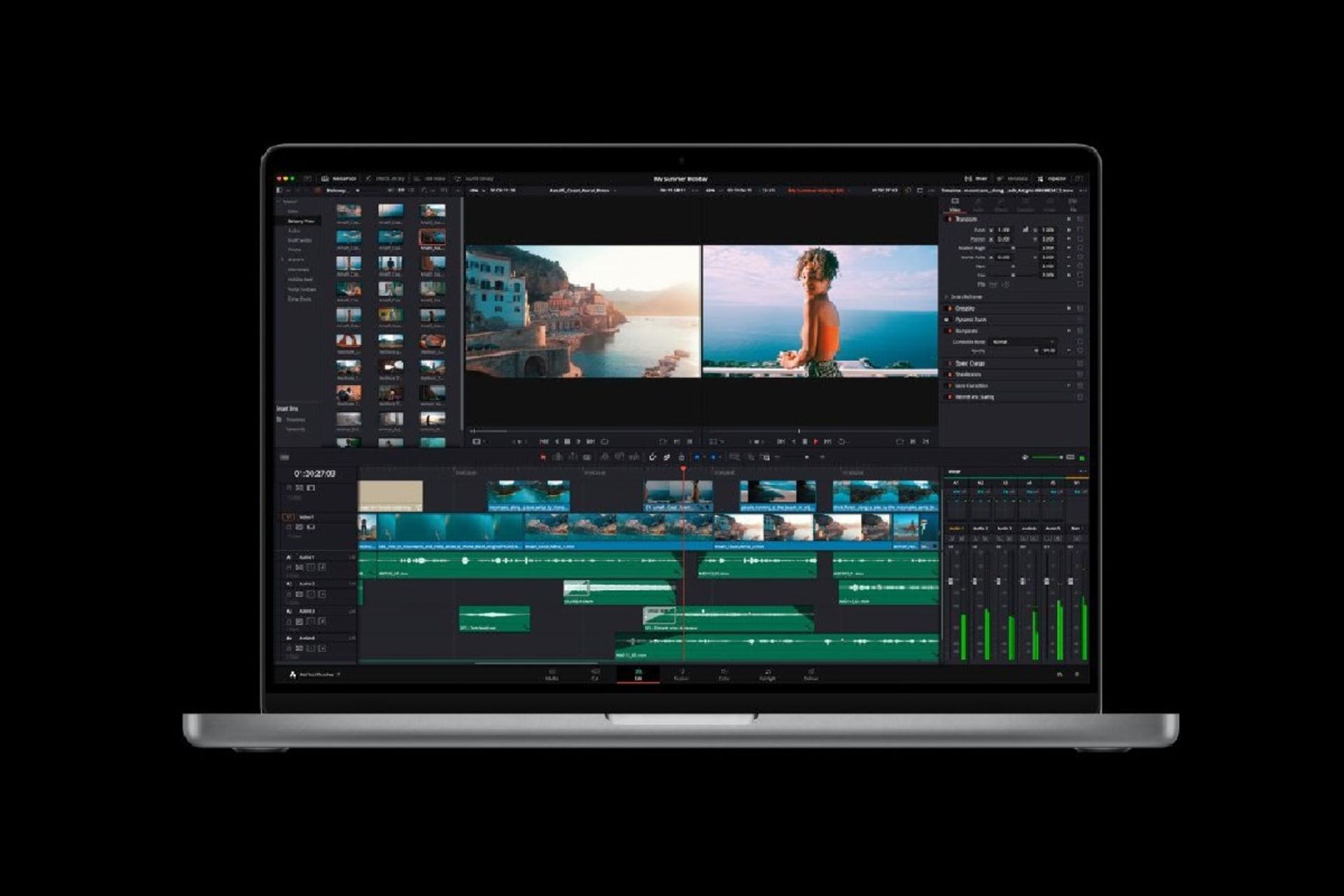
Task: Open Timeline View Options icon
Action: click(284, 457)
